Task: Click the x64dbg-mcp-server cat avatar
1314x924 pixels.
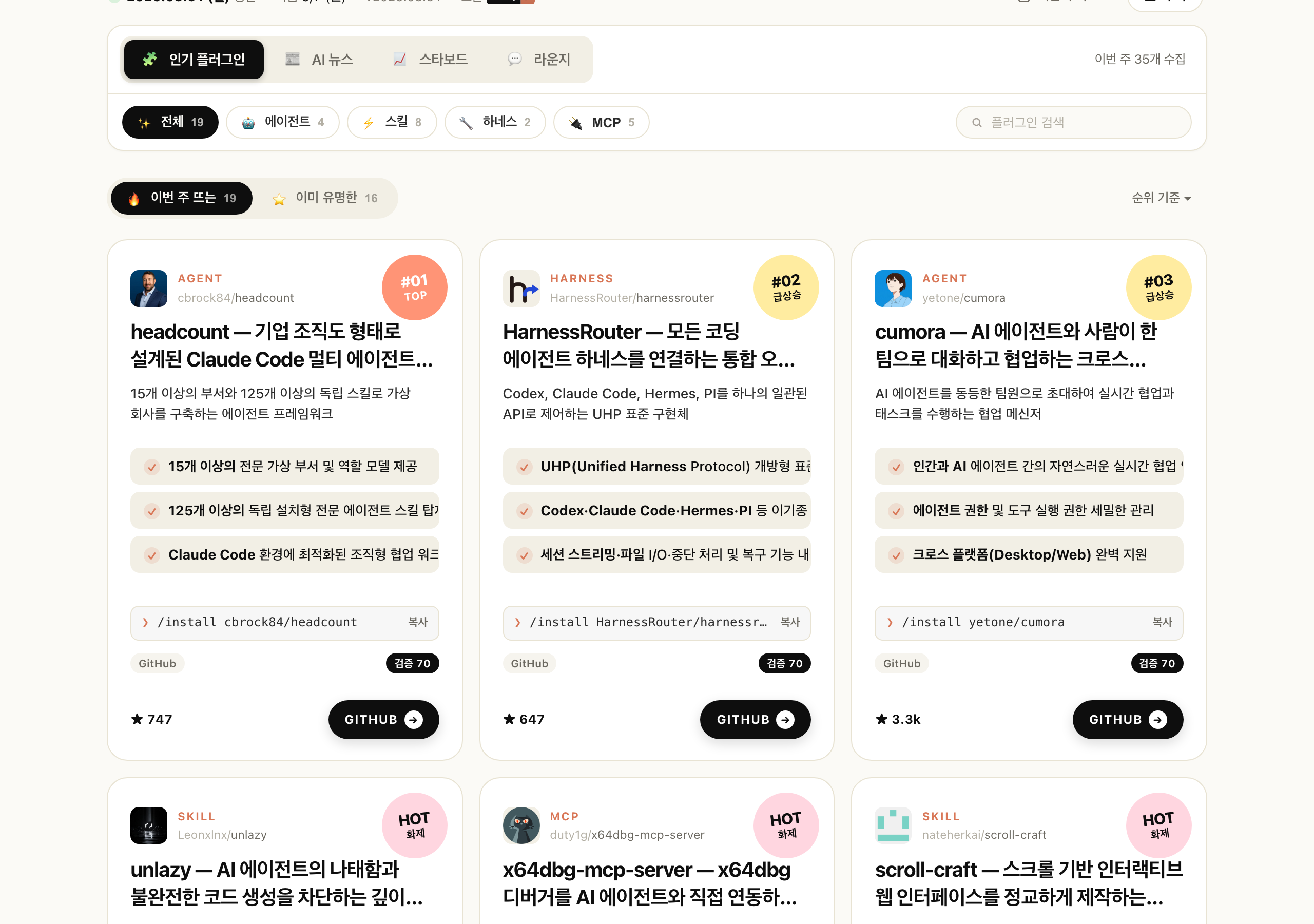Action: pyautogui.click(x=521, y=825)
